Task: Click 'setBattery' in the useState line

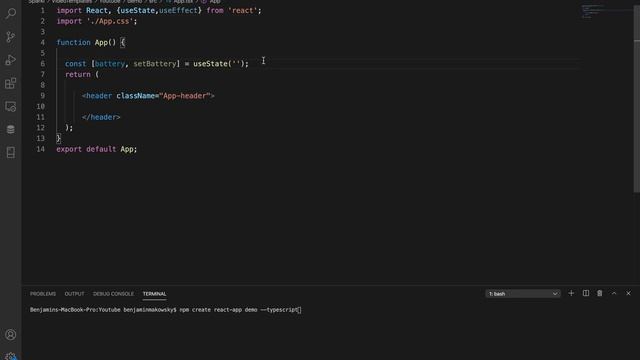Action: 155,64
